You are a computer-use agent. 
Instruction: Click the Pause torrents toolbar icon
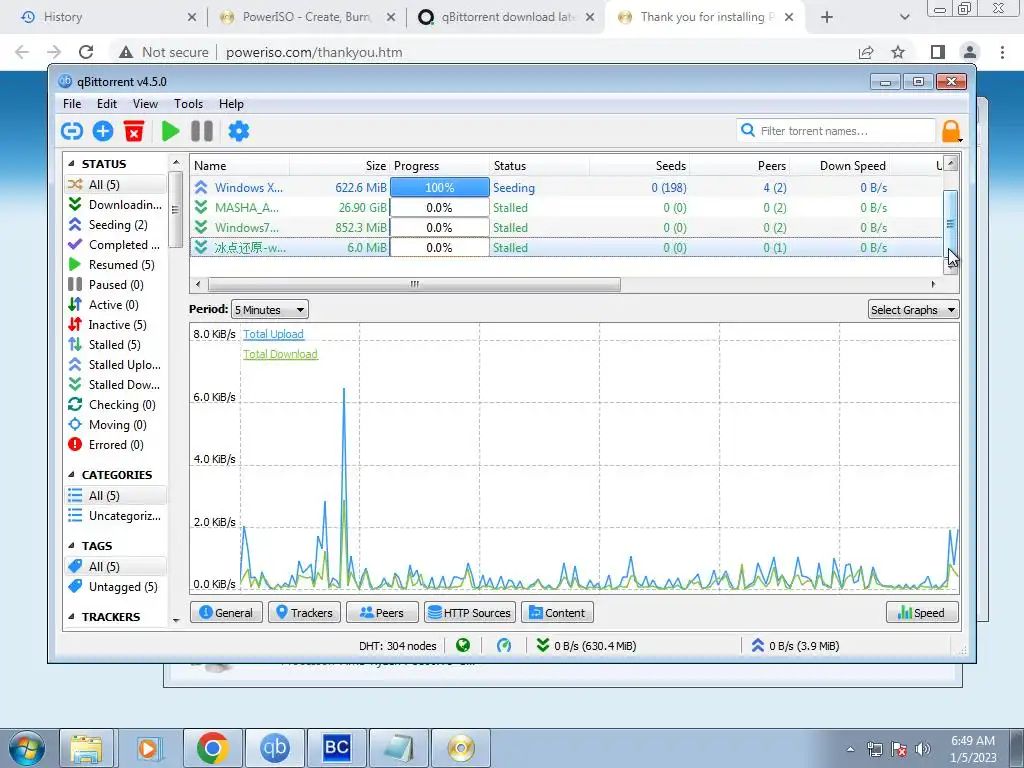click(x=202, y=131)
